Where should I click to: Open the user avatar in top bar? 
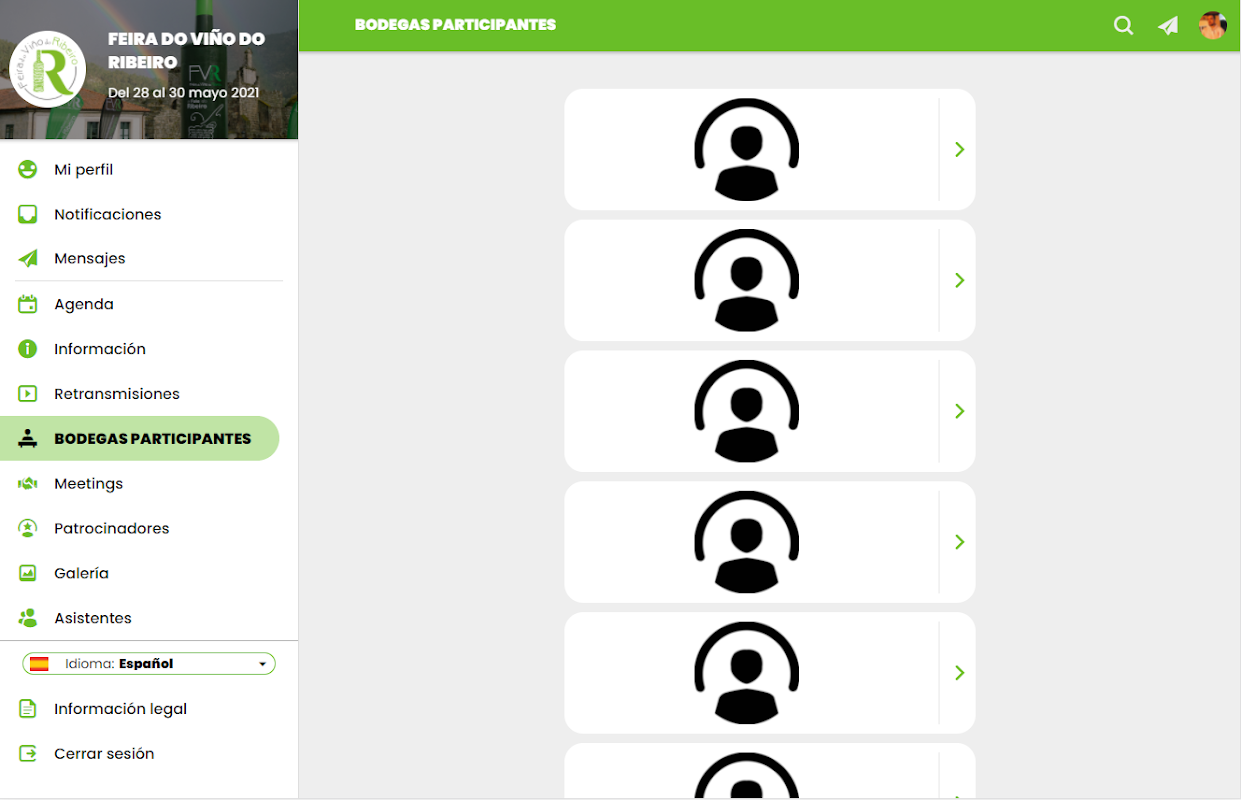point(1213,26)
